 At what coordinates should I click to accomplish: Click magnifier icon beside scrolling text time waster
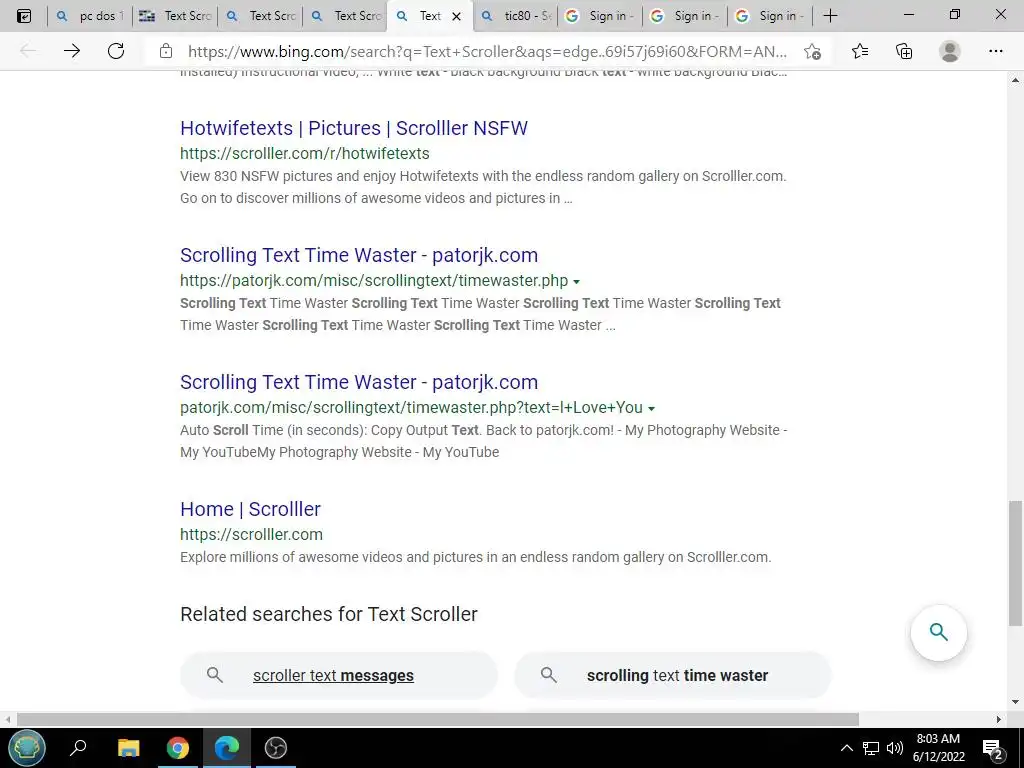[549, 675]
